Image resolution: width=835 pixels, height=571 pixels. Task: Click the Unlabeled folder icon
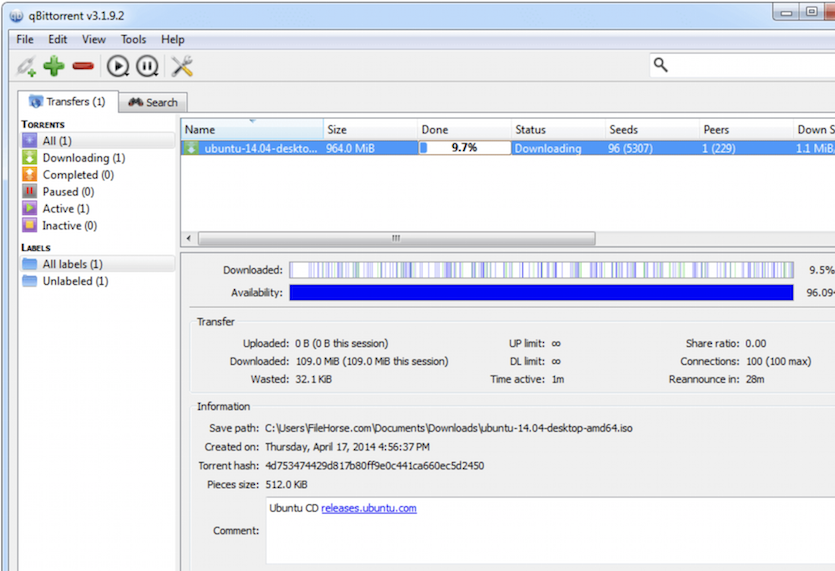(30, 281)
